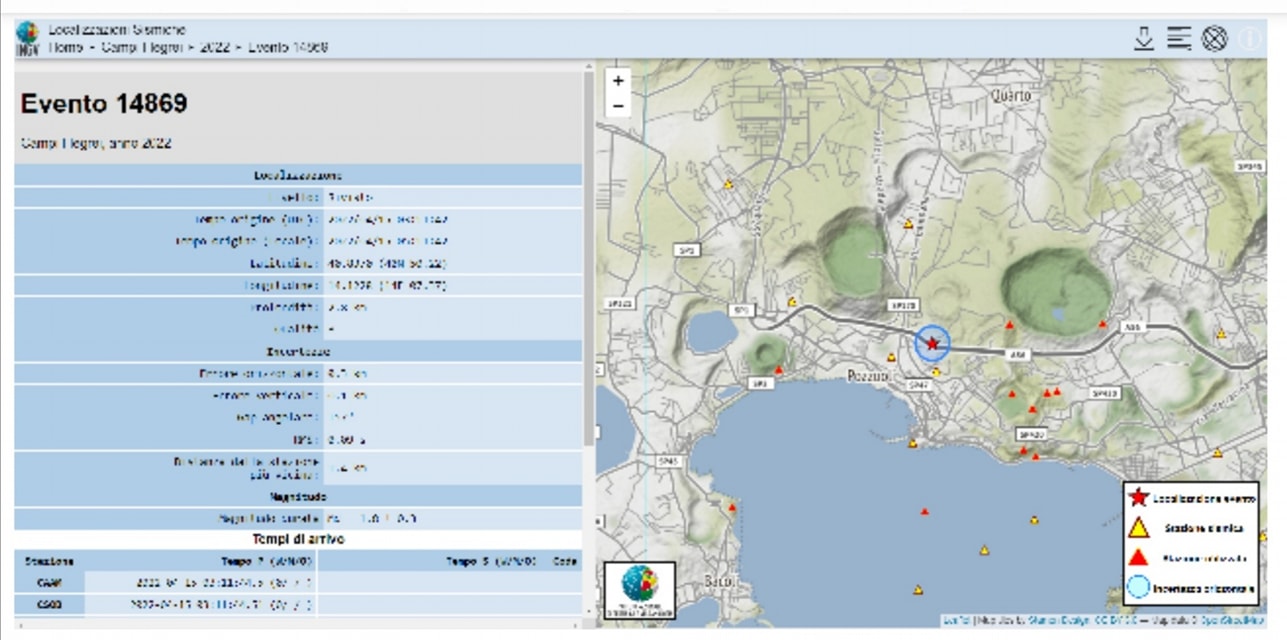Open the list menu icon

point(1179,39)
